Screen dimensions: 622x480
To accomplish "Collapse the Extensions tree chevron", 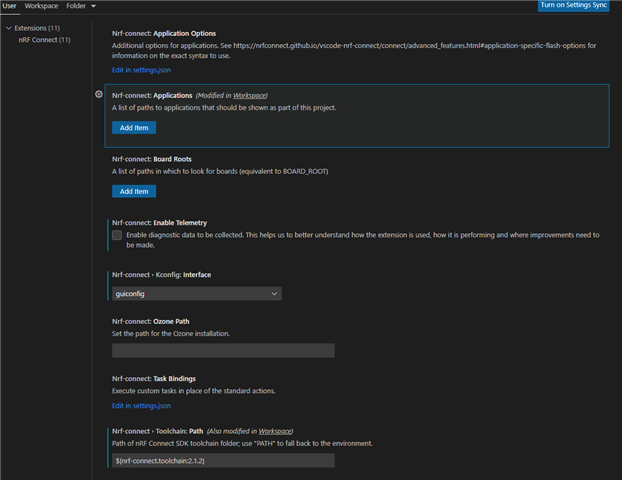I will (x=9, y=28).
